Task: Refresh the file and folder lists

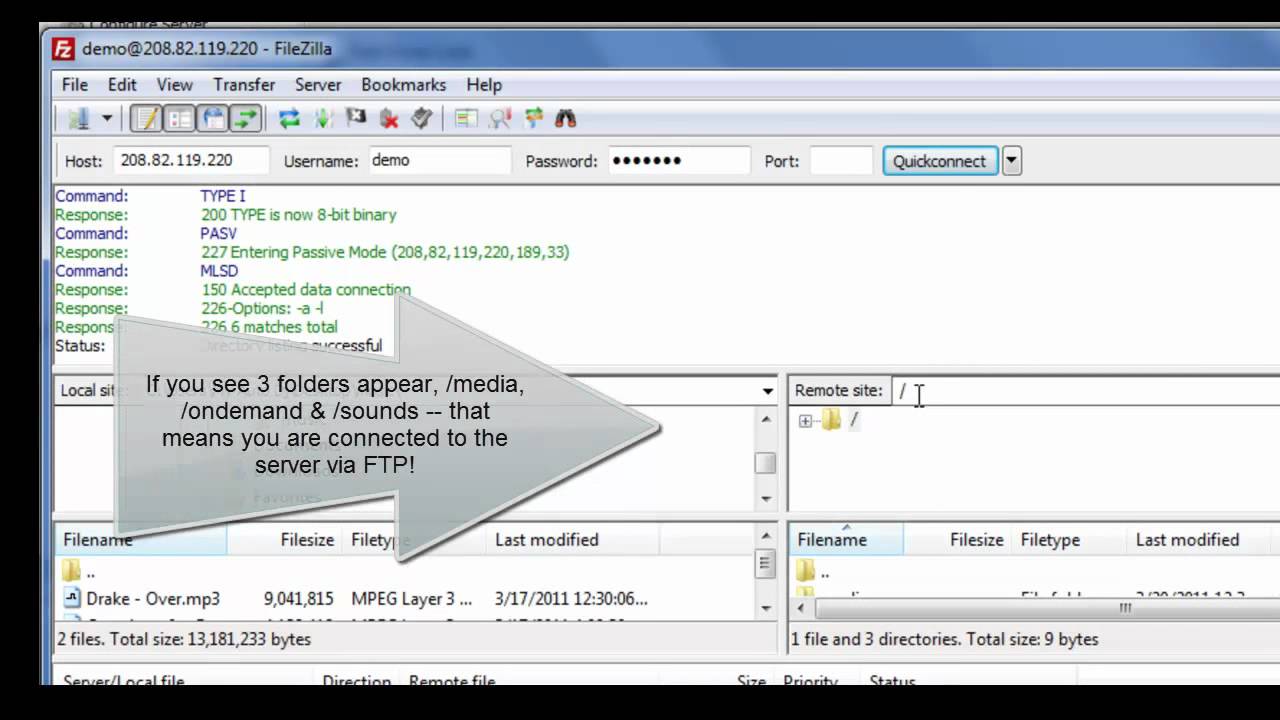Action: tap(289, 119)
